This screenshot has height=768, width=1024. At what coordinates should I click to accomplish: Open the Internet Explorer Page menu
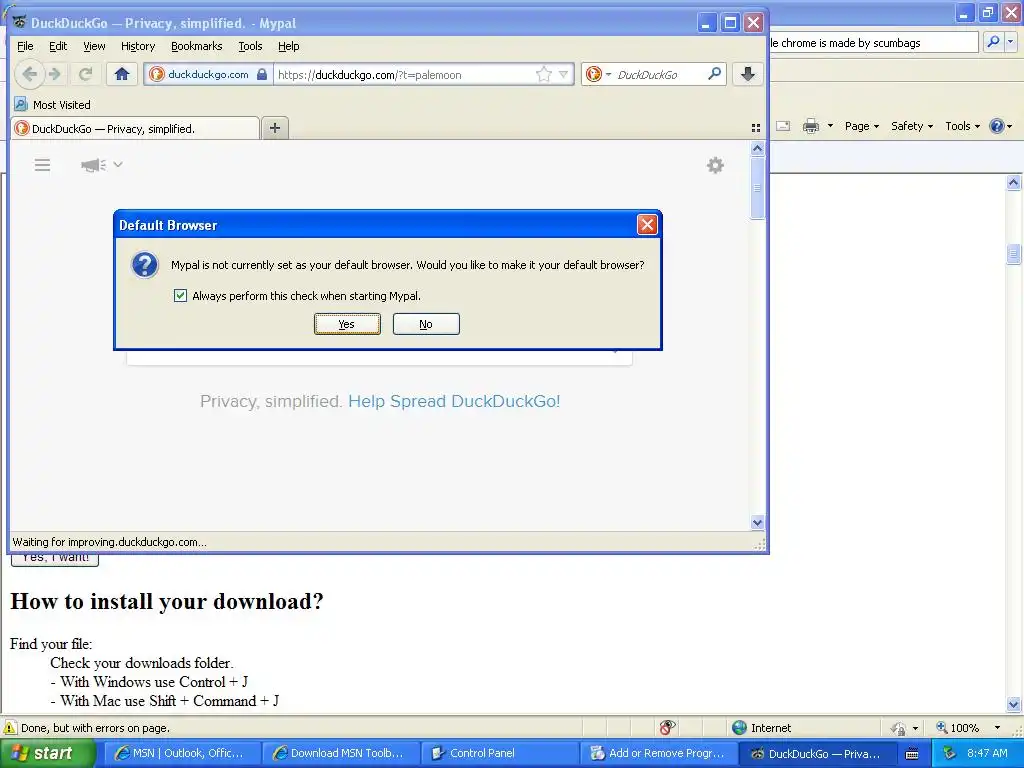coord(861,126)
